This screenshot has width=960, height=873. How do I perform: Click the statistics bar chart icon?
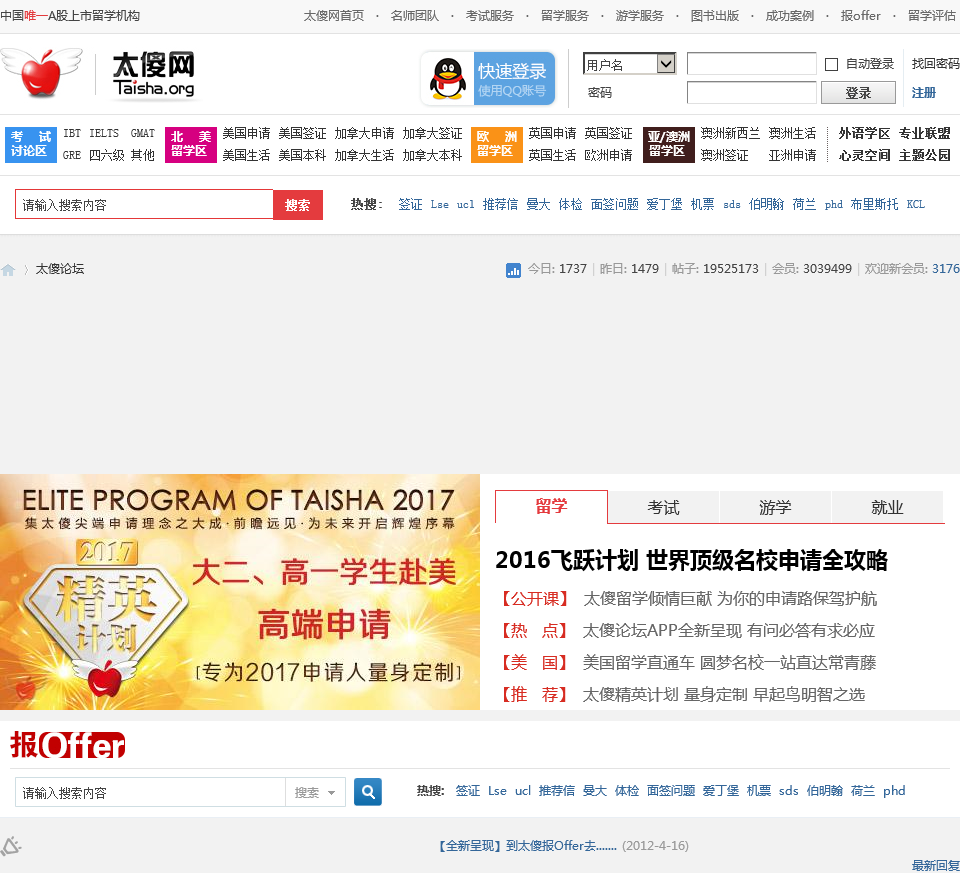pos(513,269)
